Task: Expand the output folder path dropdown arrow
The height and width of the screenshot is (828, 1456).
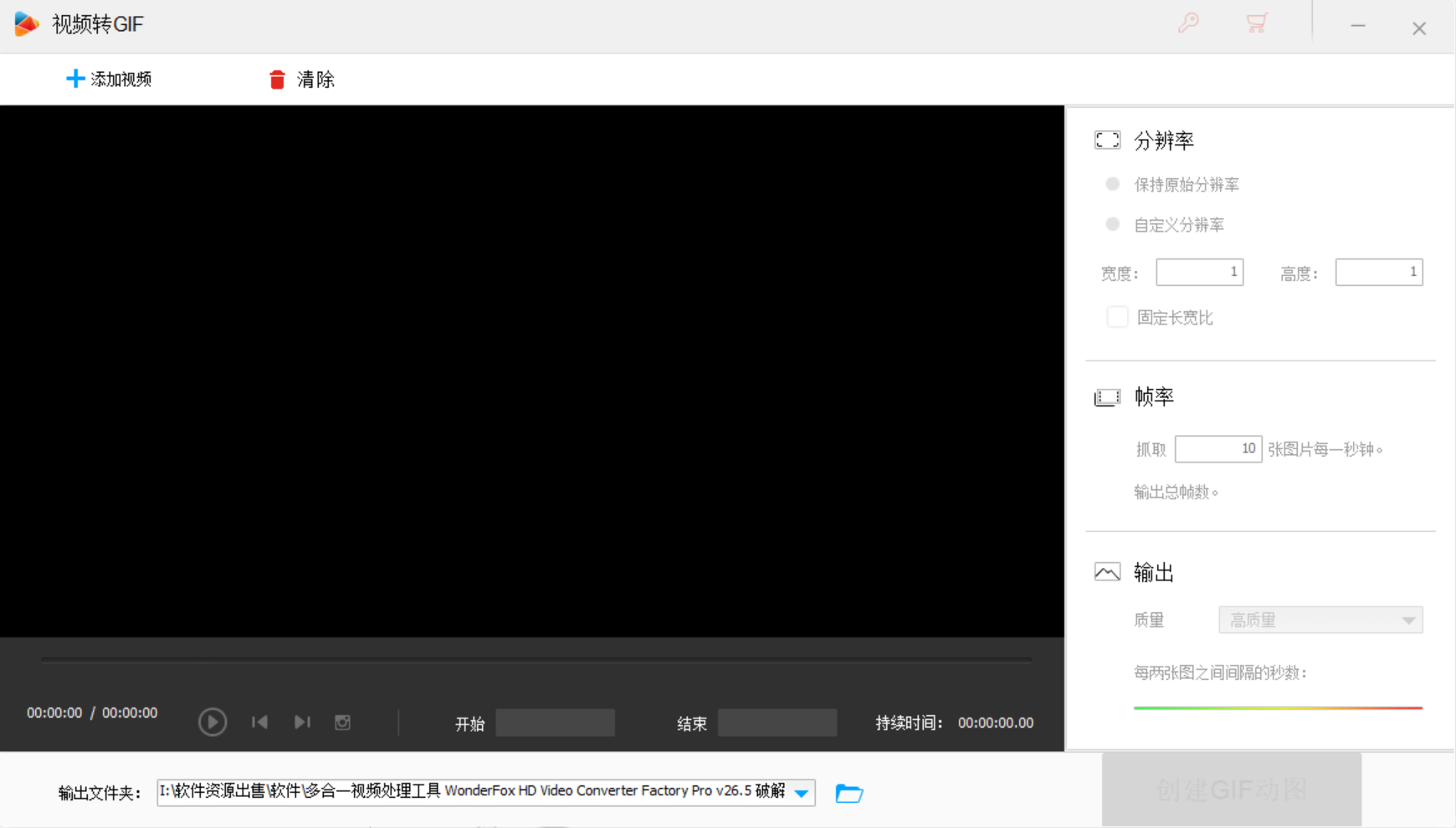Action: click(x=802, y=793)
